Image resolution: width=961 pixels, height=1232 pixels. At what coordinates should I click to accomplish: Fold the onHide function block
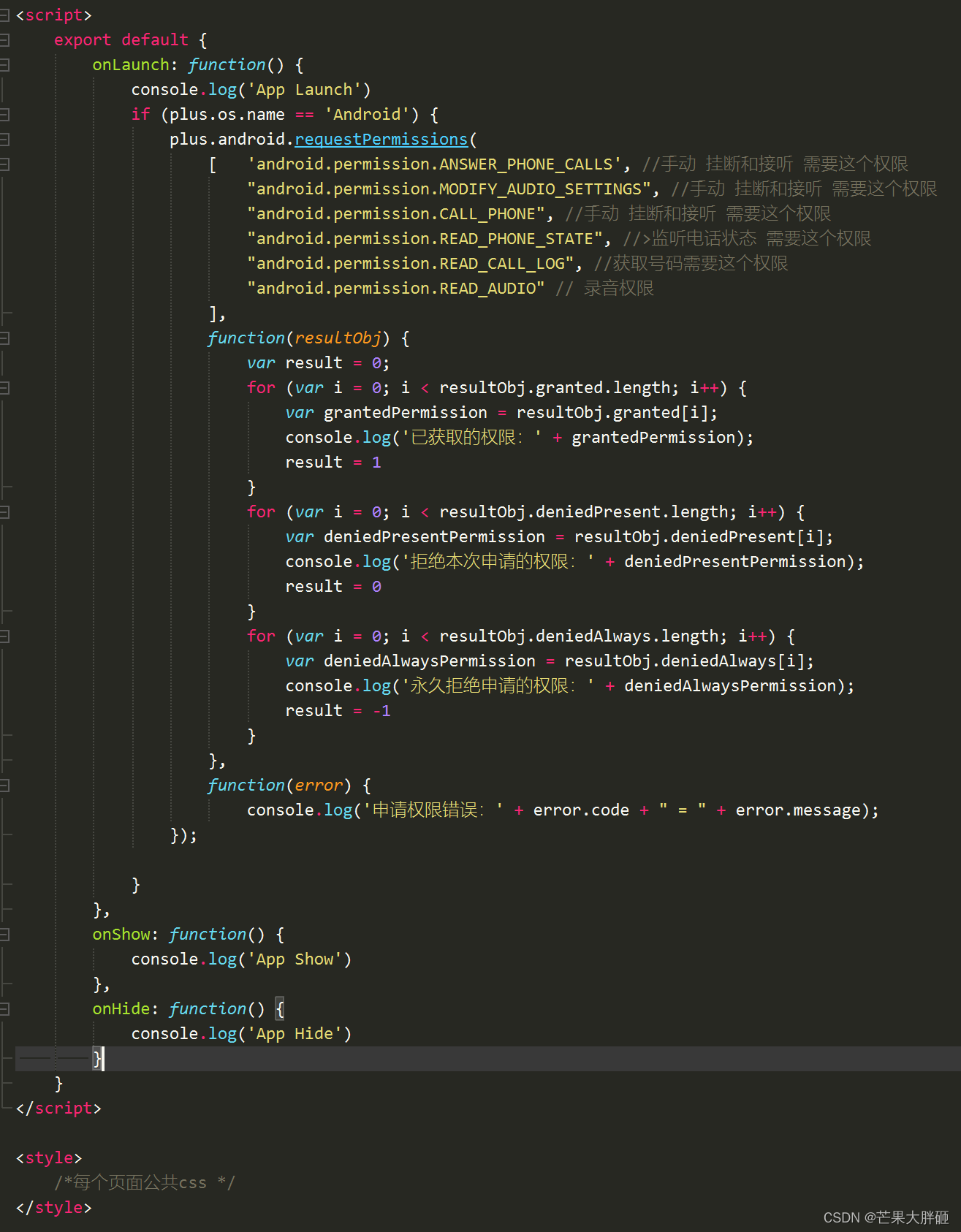pyautogui.click(x=4, y=1008)
